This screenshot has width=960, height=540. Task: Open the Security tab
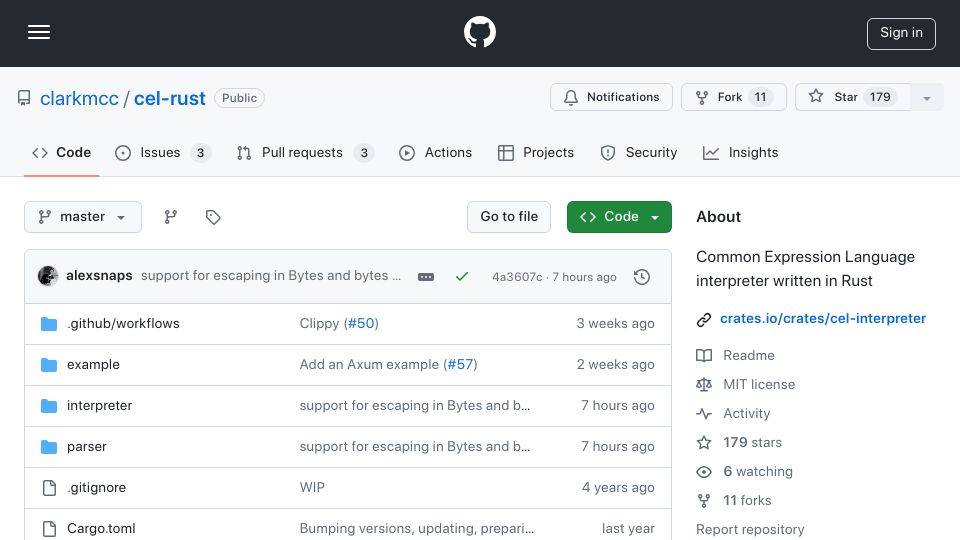coord(639,152)
